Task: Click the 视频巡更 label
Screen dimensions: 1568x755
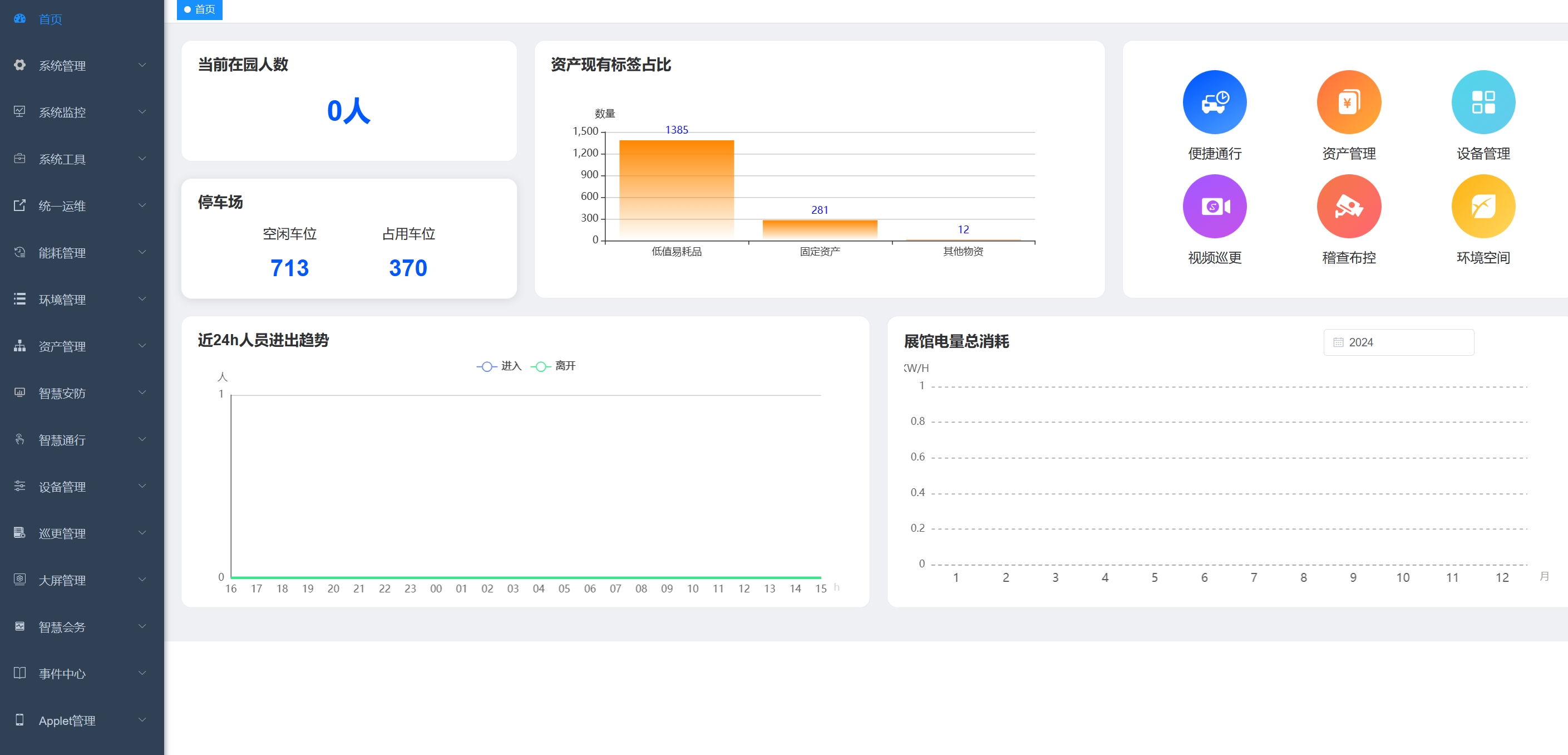Action: coord(1214,258)
